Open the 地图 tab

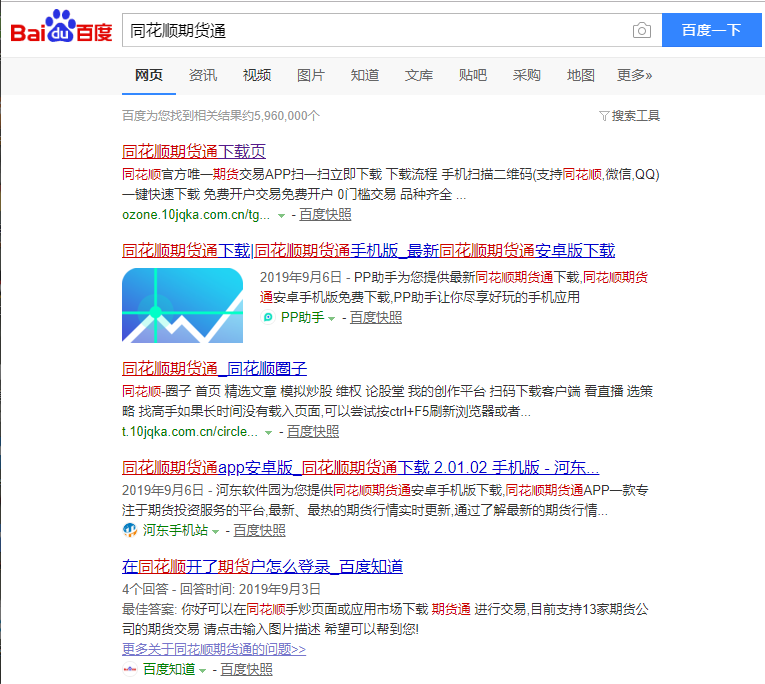(x=581, y=75)
